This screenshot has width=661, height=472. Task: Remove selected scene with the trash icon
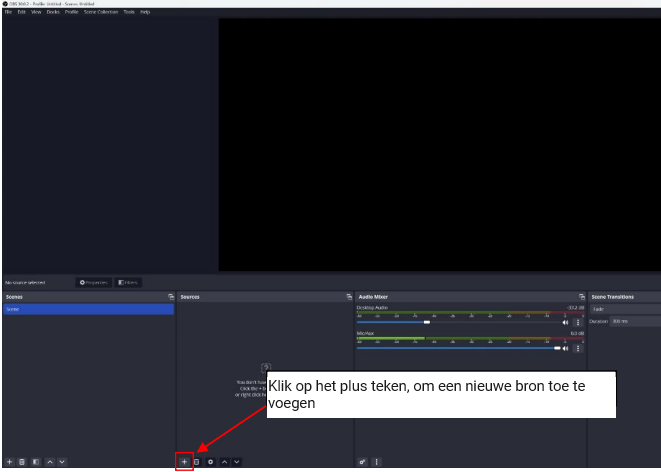click(x=22, y=462)
